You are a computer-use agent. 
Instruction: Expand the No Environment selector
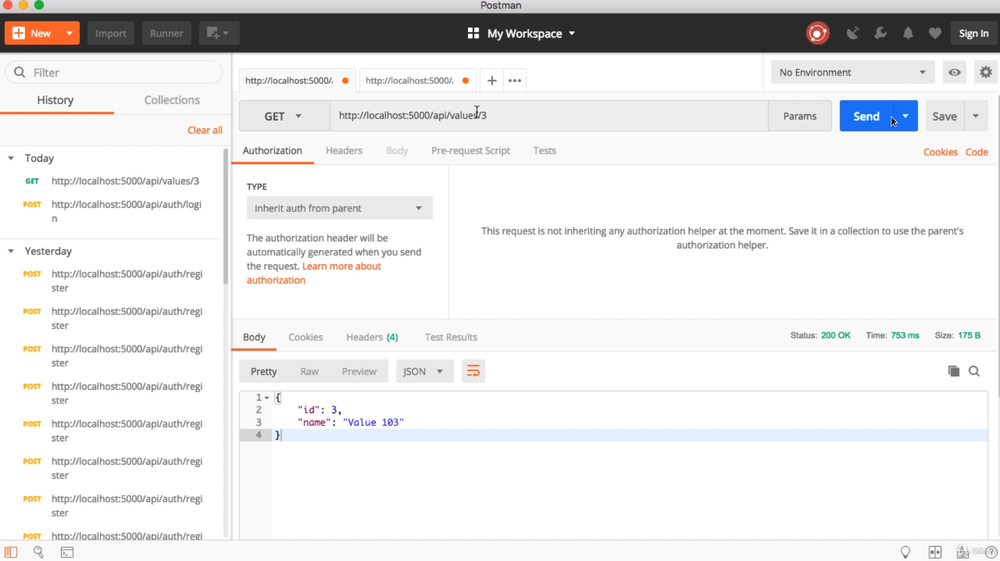pyautogui.click(x=852, y=72)
